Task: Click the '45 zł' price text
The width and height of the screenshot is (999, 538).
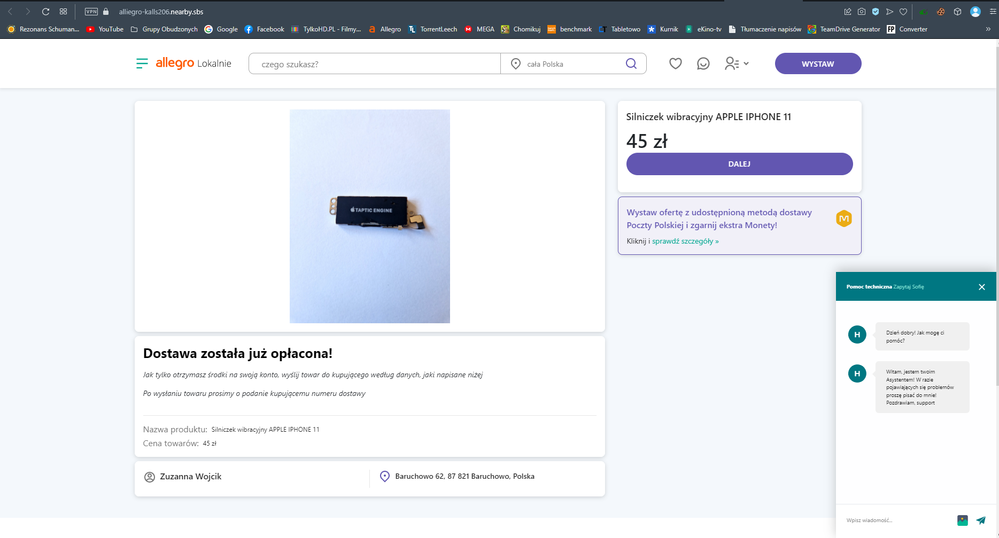Action: [x=647, y=141]
